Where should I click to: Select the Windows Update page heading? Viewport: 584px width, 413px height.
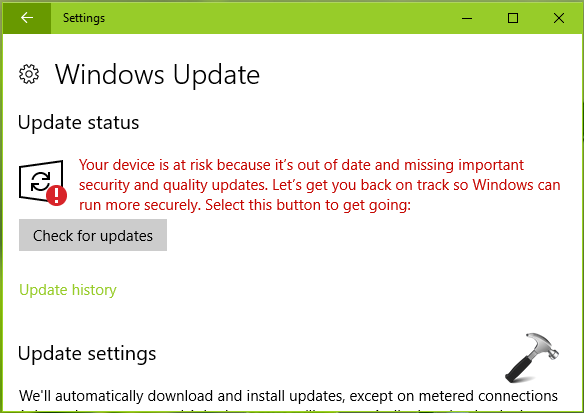[157, 75]
